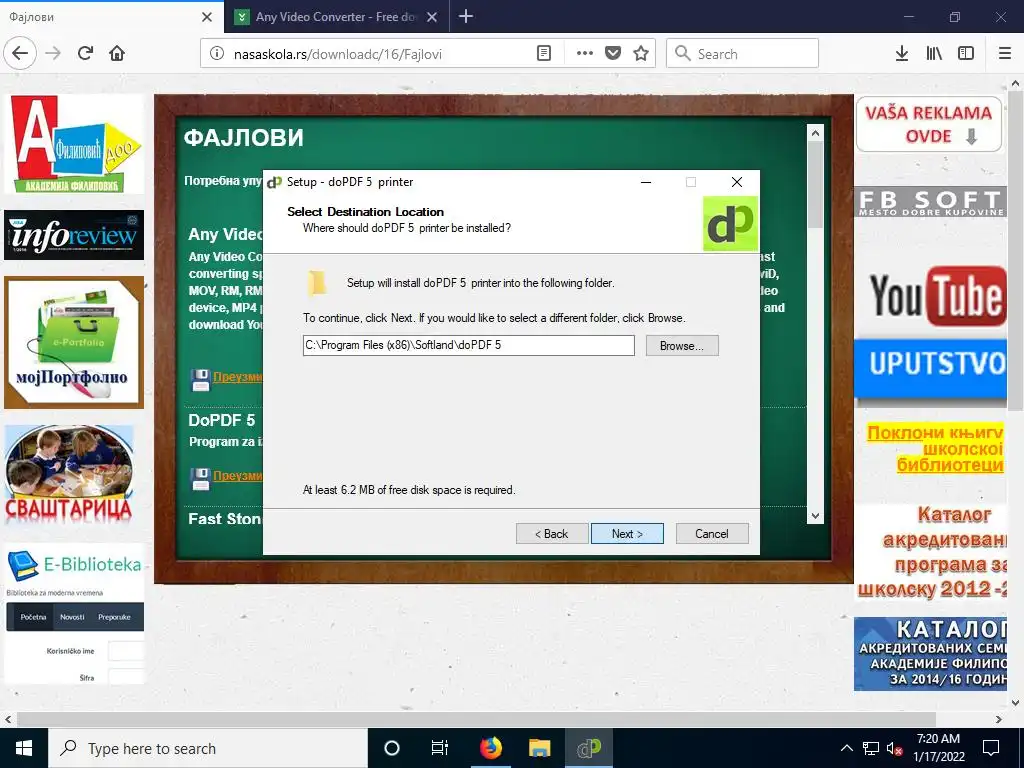Open the inforeview banner

coord(74,235)
